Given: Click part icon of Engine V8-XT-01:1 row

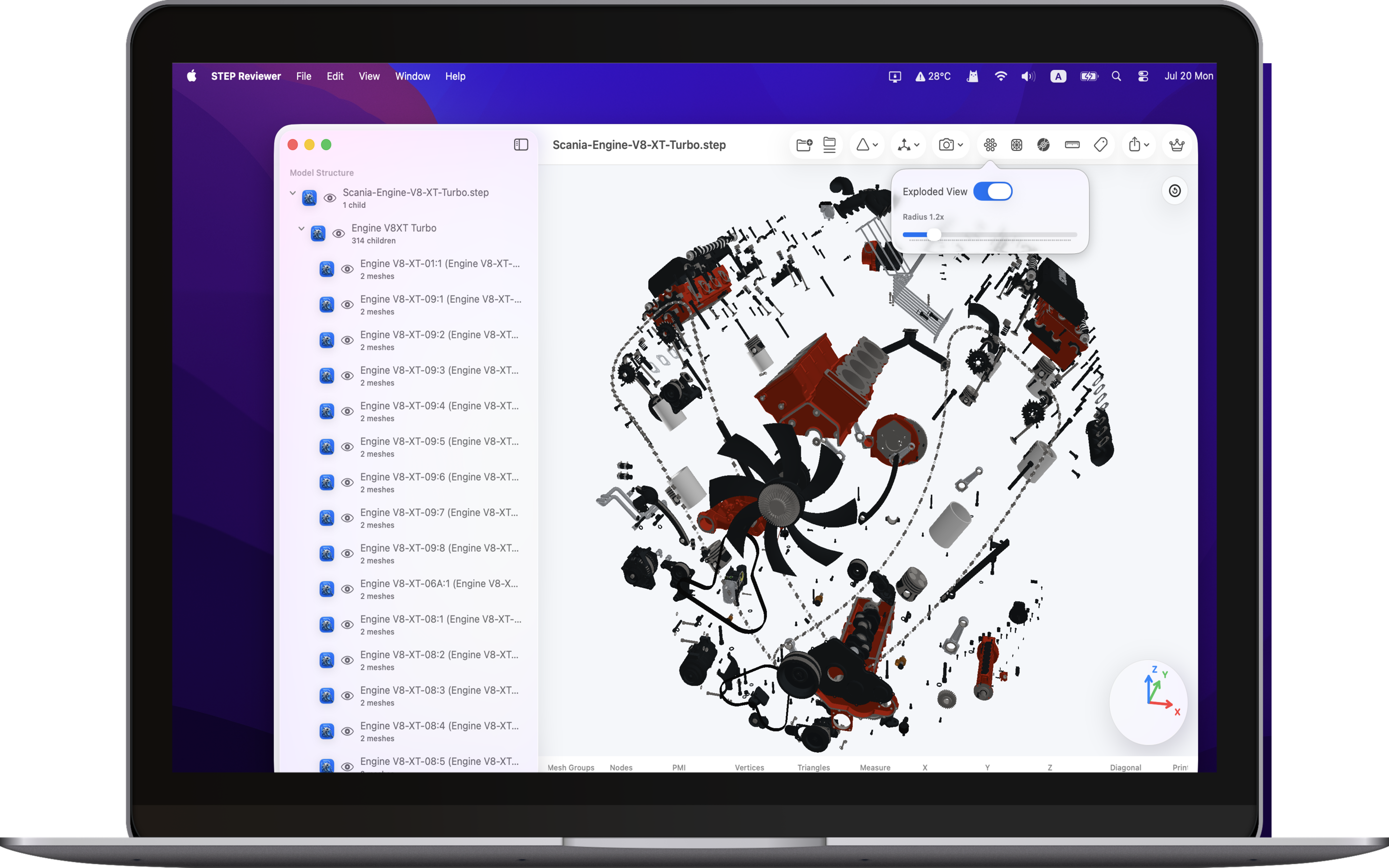Looking at the screenshot, I should click(x=327, y=269).
